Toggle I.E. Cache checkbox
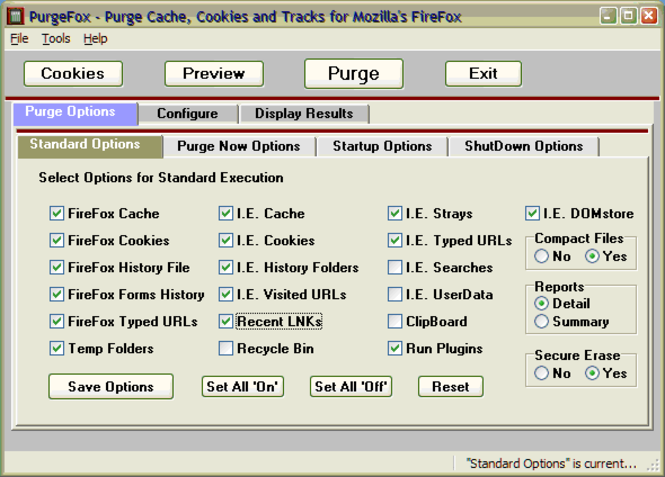 226,213
